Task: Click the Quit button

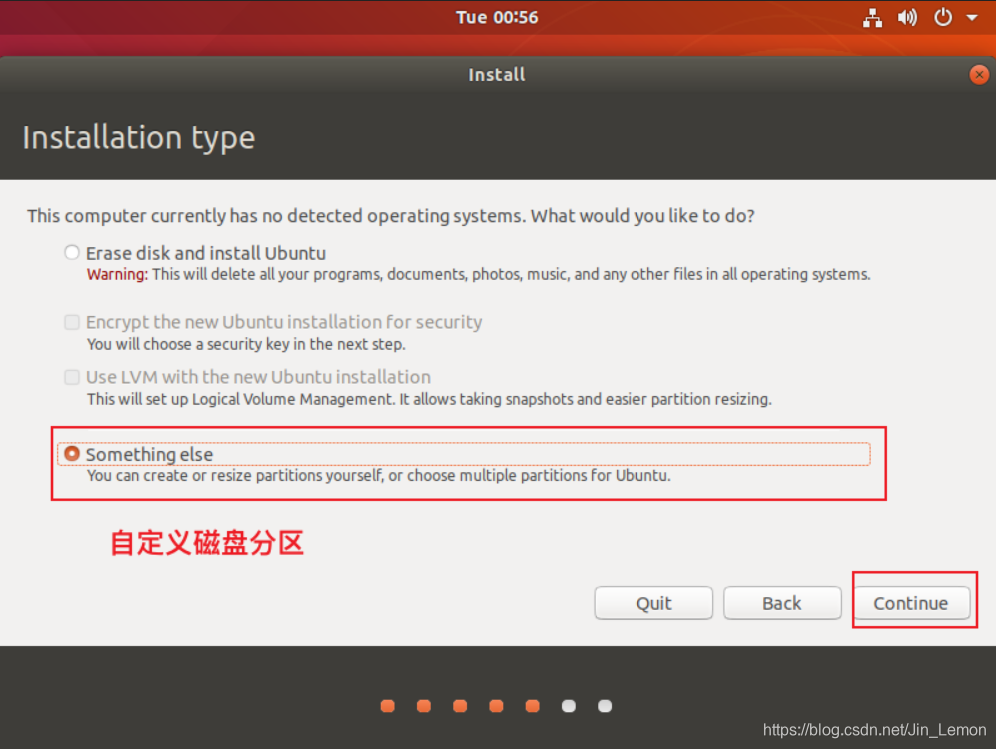Action: 654,603
